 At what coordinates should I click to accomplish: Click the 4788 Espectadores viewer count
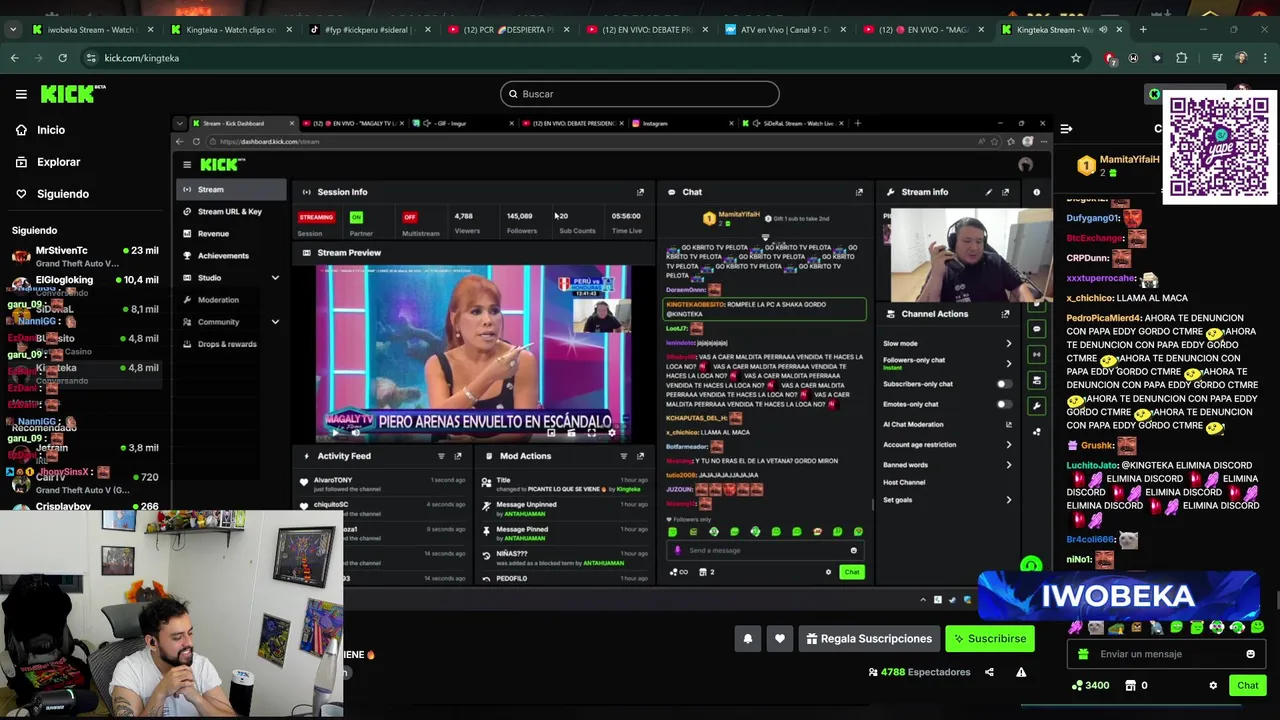tap(919, 672)
